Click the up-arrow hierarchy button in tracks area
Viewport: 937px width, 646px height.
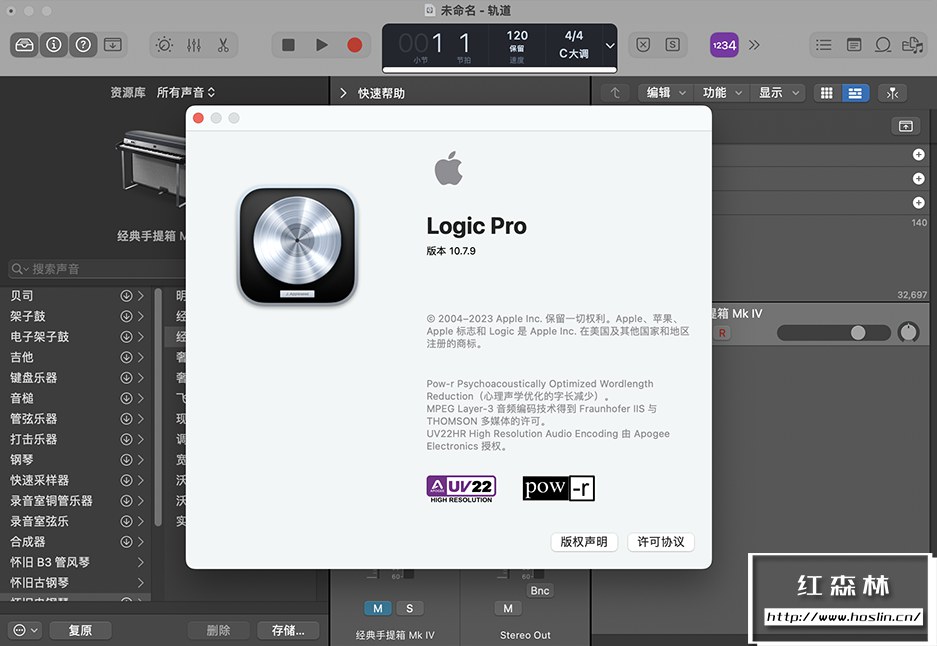click(615, 93)
